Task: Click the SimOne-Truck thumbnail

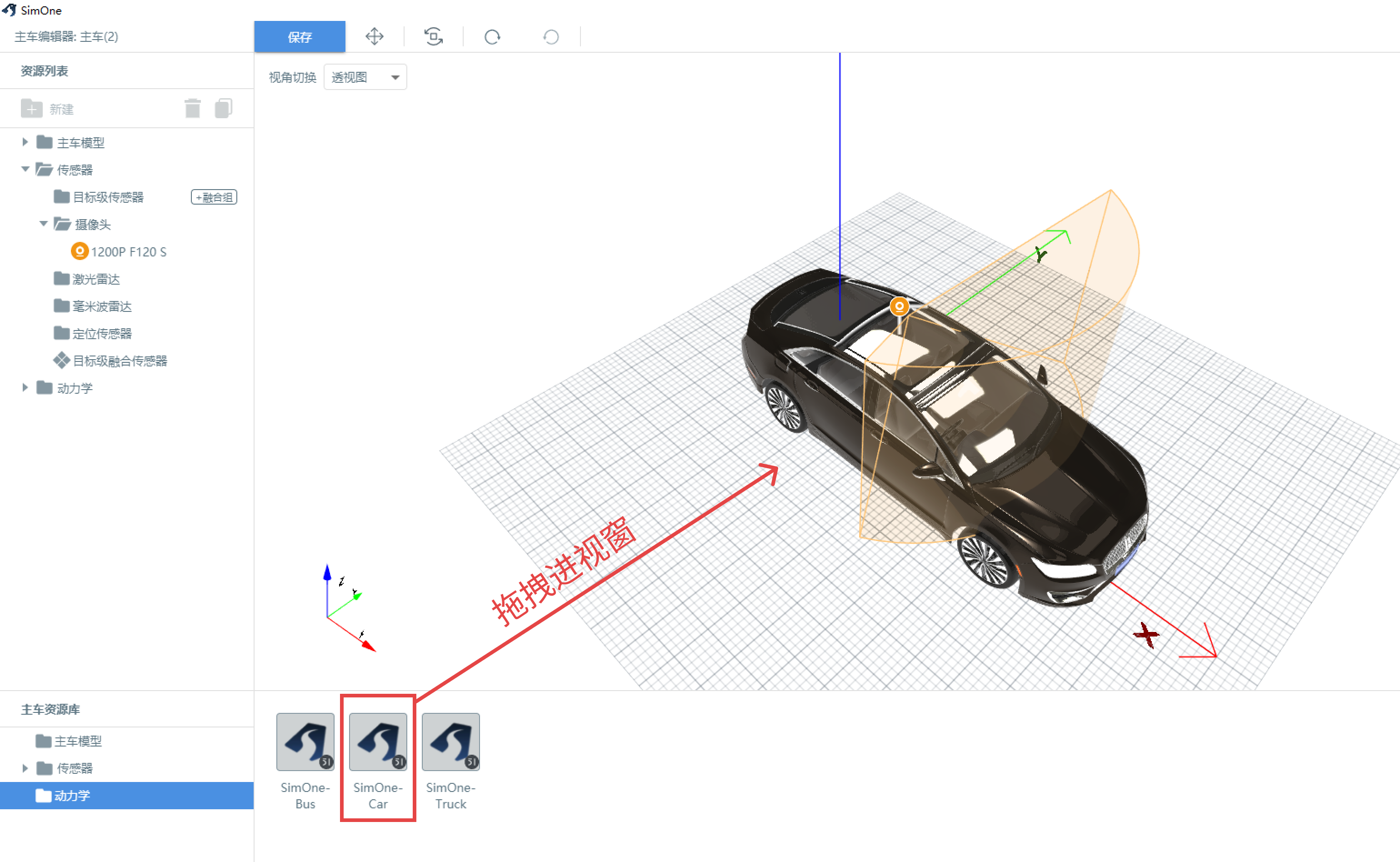Action: [451, 742]
